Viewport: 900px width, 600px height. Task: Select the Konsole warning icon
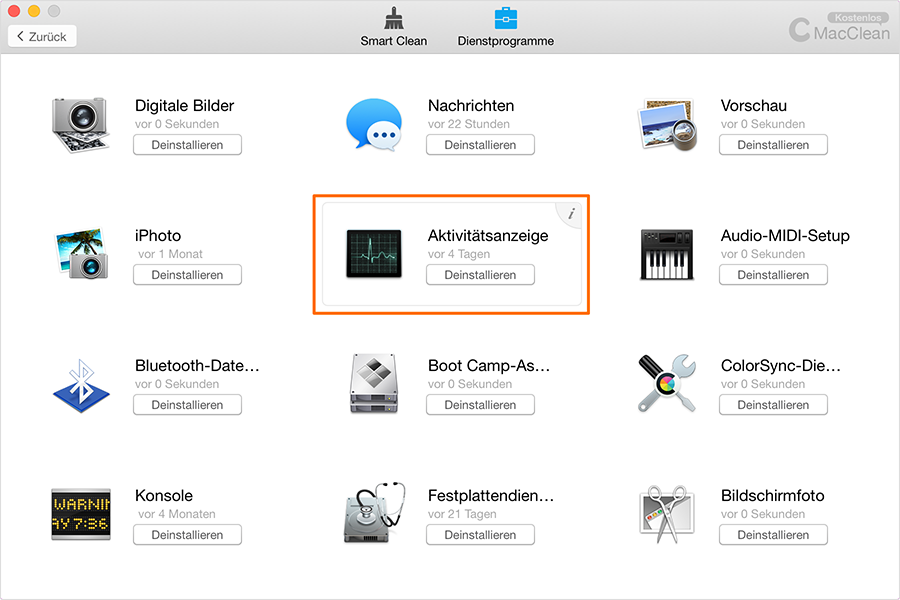[81, 514]
